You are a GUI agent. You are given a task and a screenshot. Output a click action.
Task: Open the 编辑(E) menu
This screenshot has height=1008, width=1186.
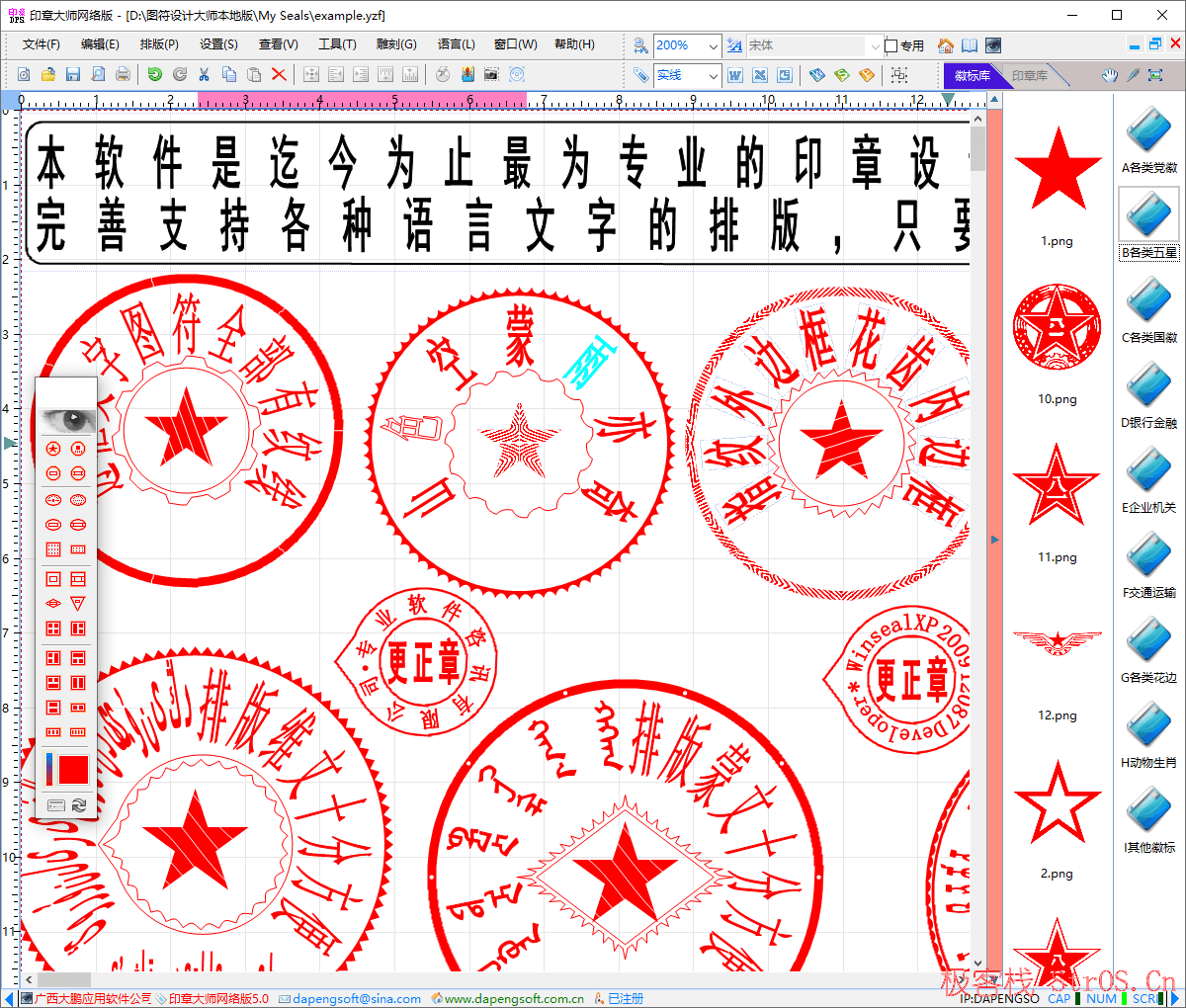pos(100,44)
